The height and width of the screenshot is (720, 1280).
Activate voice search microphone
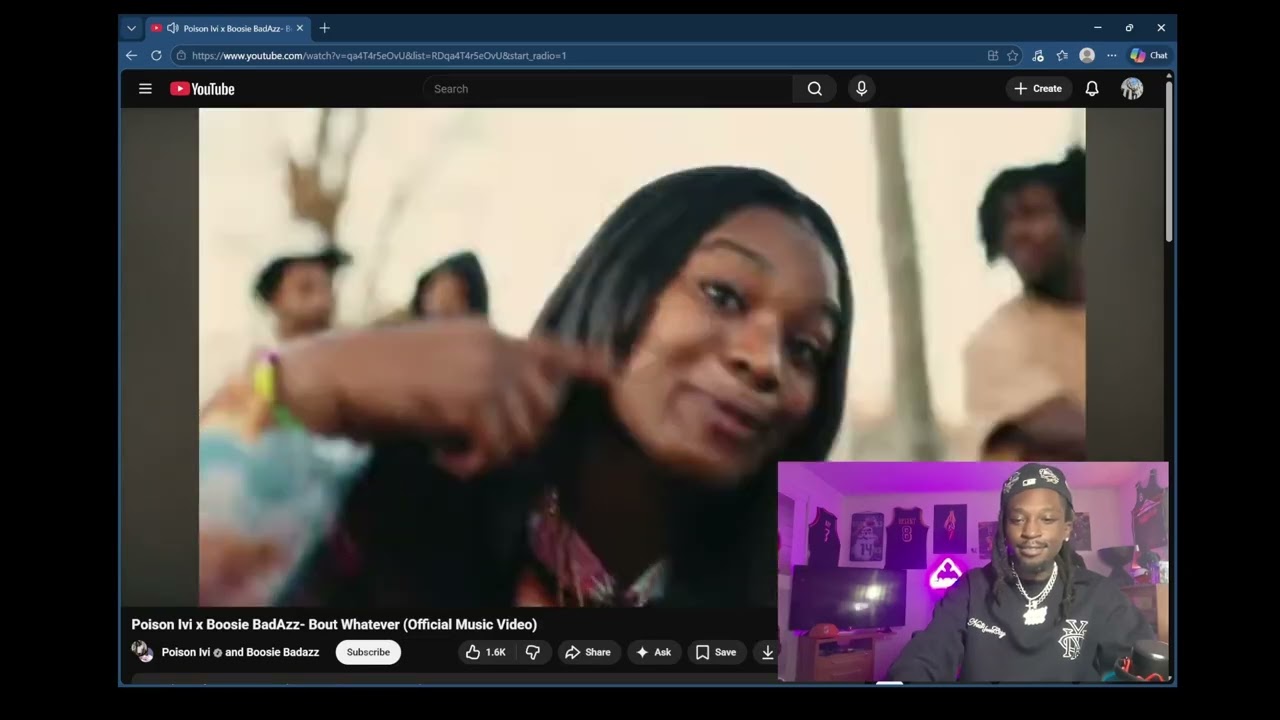click(862, 89)
